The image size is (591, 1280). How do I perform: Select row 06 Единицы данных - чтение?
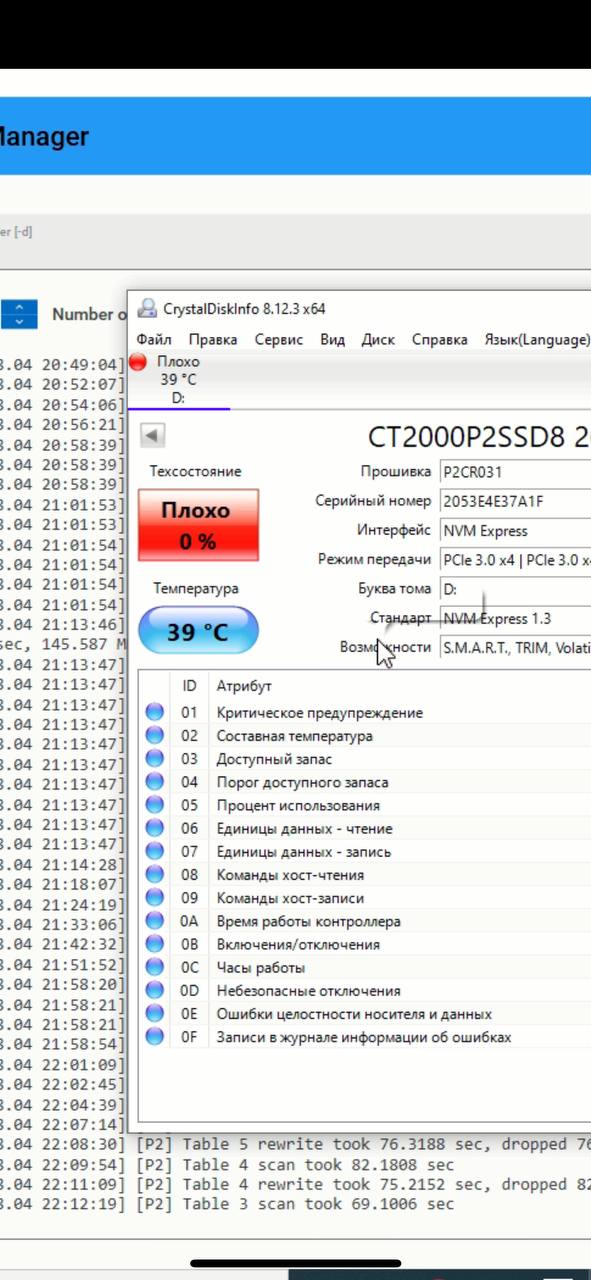pos(365,828)
